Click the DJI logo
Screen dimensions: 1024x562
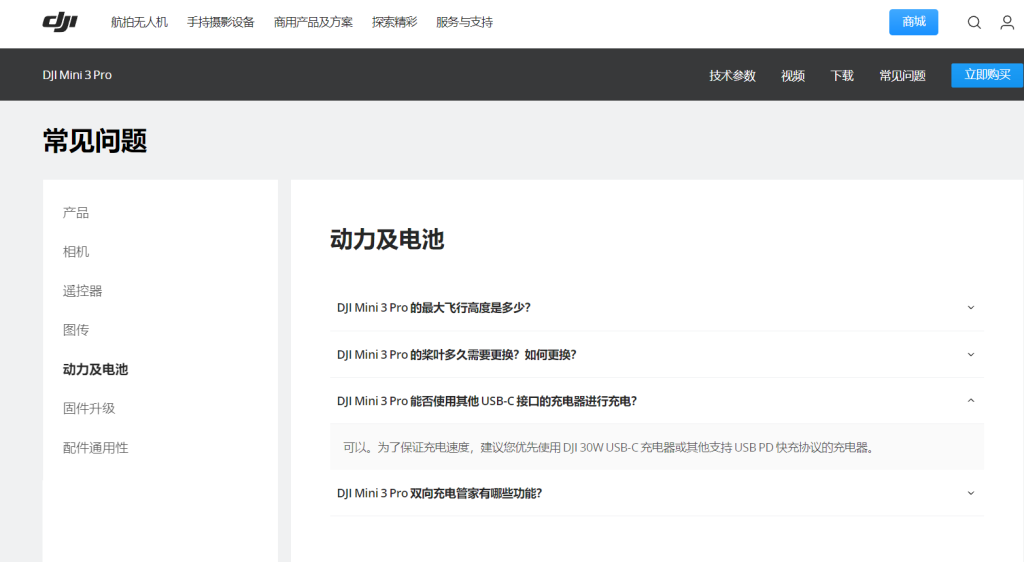(x=60, y=22)
